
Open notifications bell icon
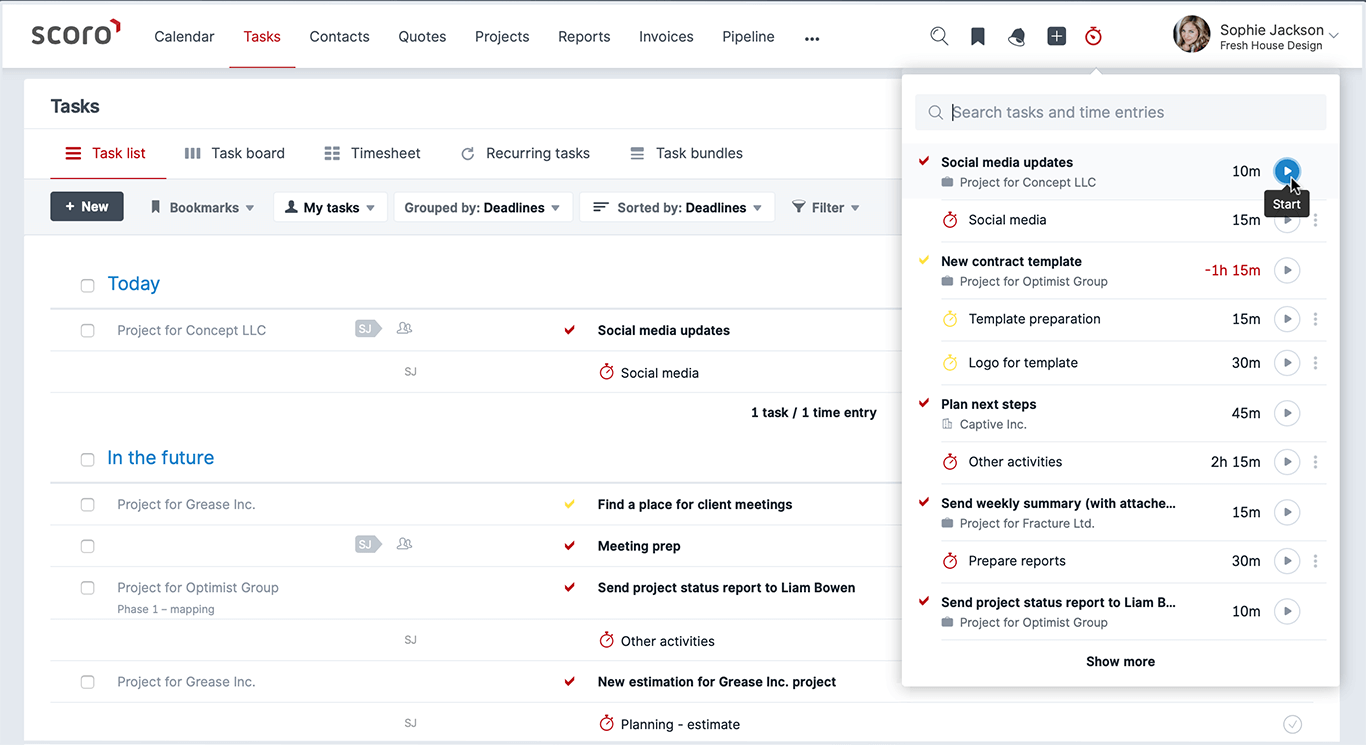click(x=1017, y=37)
